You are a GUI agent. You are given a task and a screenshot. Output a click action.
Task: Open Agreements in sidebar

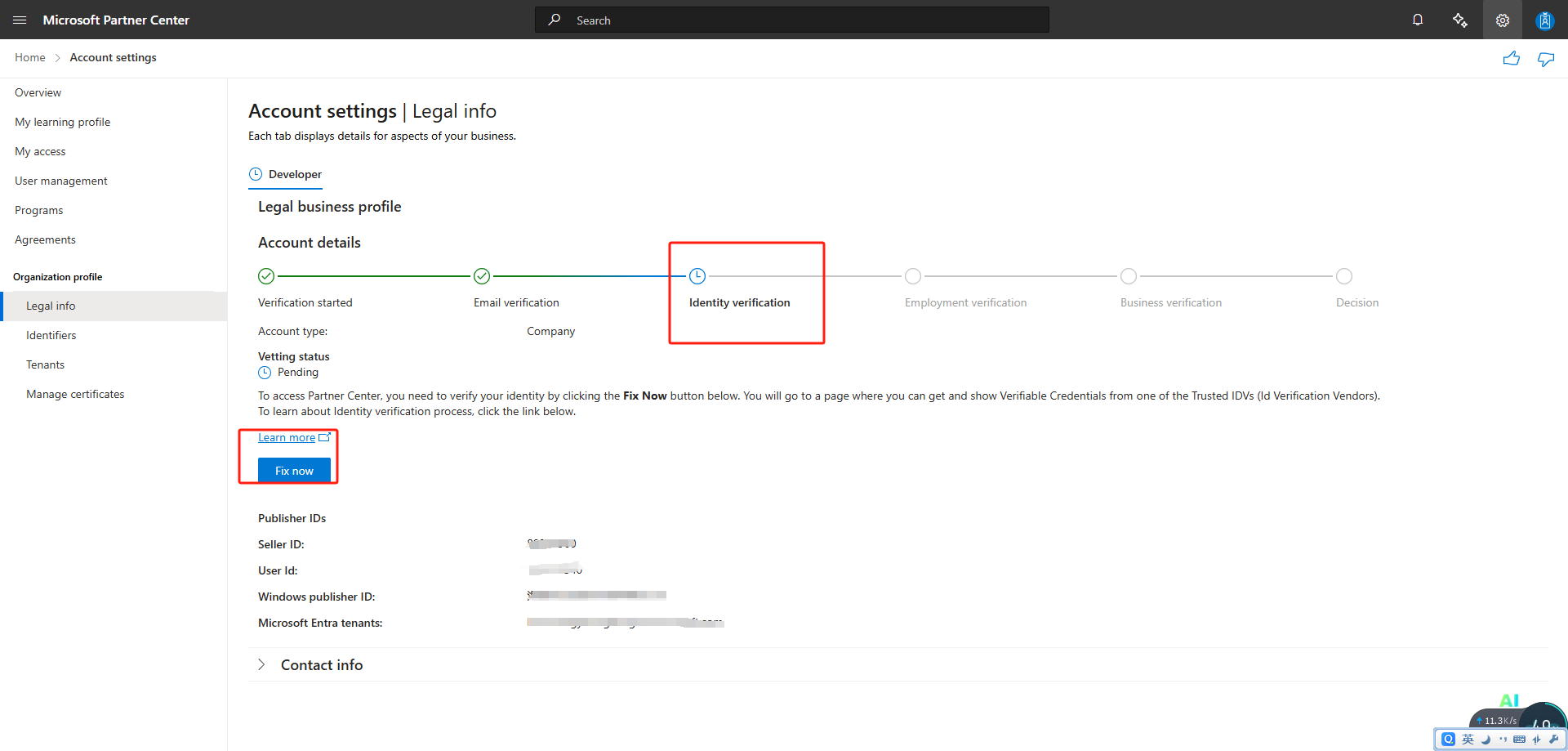45,239
